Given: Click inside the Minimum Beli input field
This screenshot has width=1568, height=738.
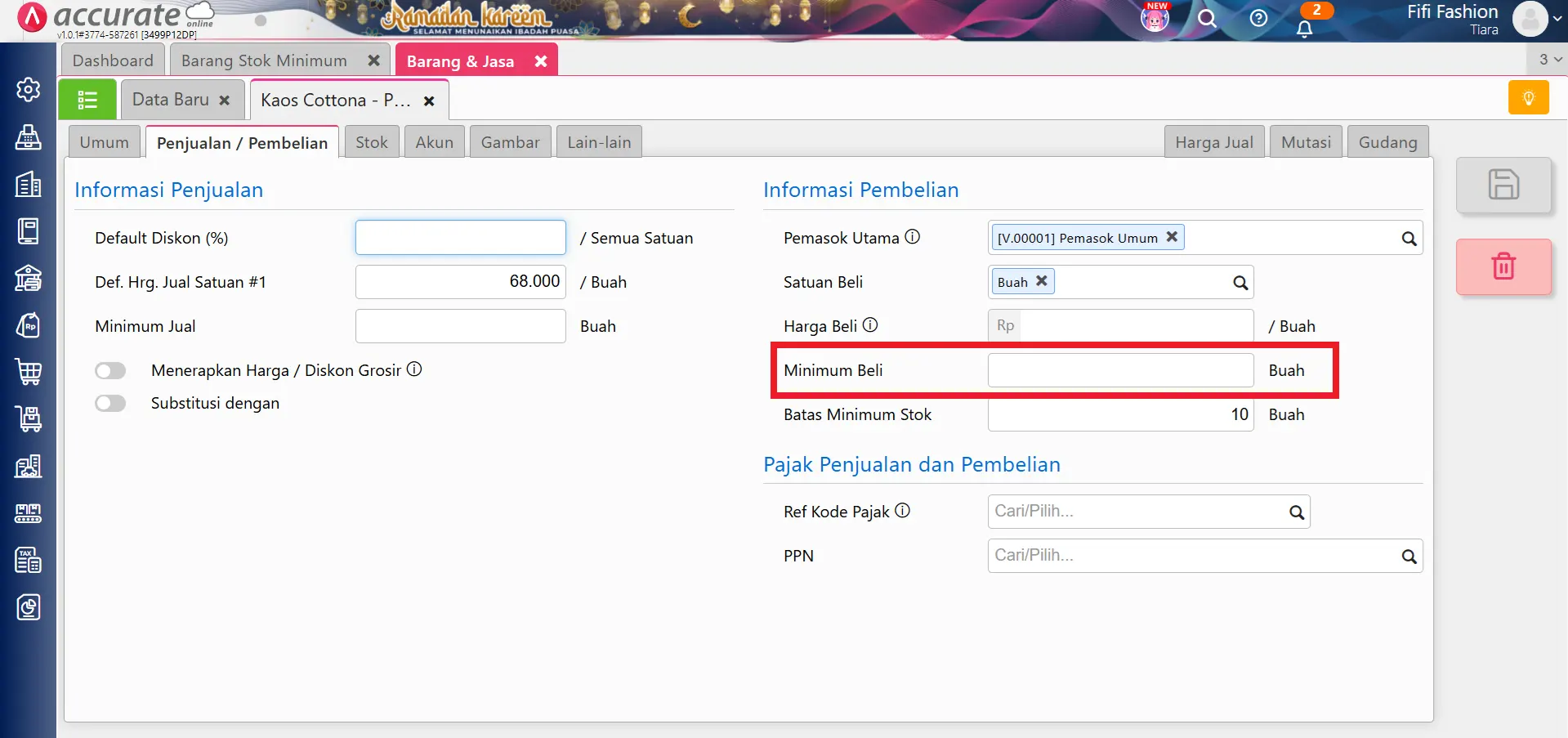Looking at the screenshot, I should [x=1119, y=369].
